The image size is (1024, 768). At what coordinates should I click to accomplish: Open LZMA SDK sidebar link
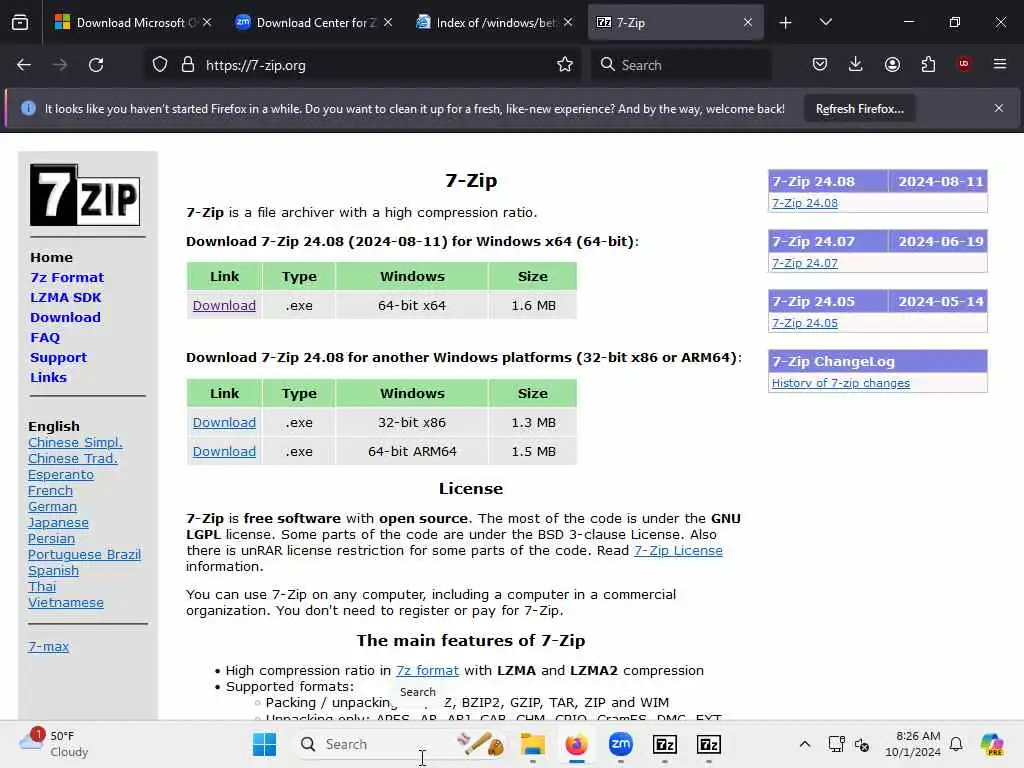(65, 297)
